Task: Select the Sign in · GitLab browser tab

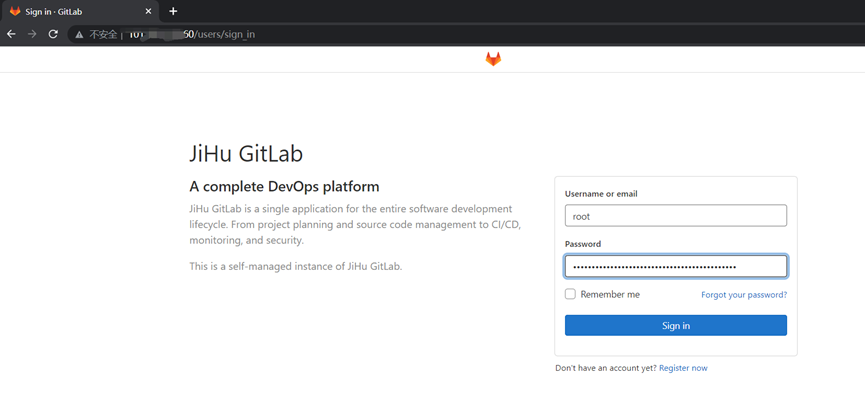Action: (x=80, y=11)
